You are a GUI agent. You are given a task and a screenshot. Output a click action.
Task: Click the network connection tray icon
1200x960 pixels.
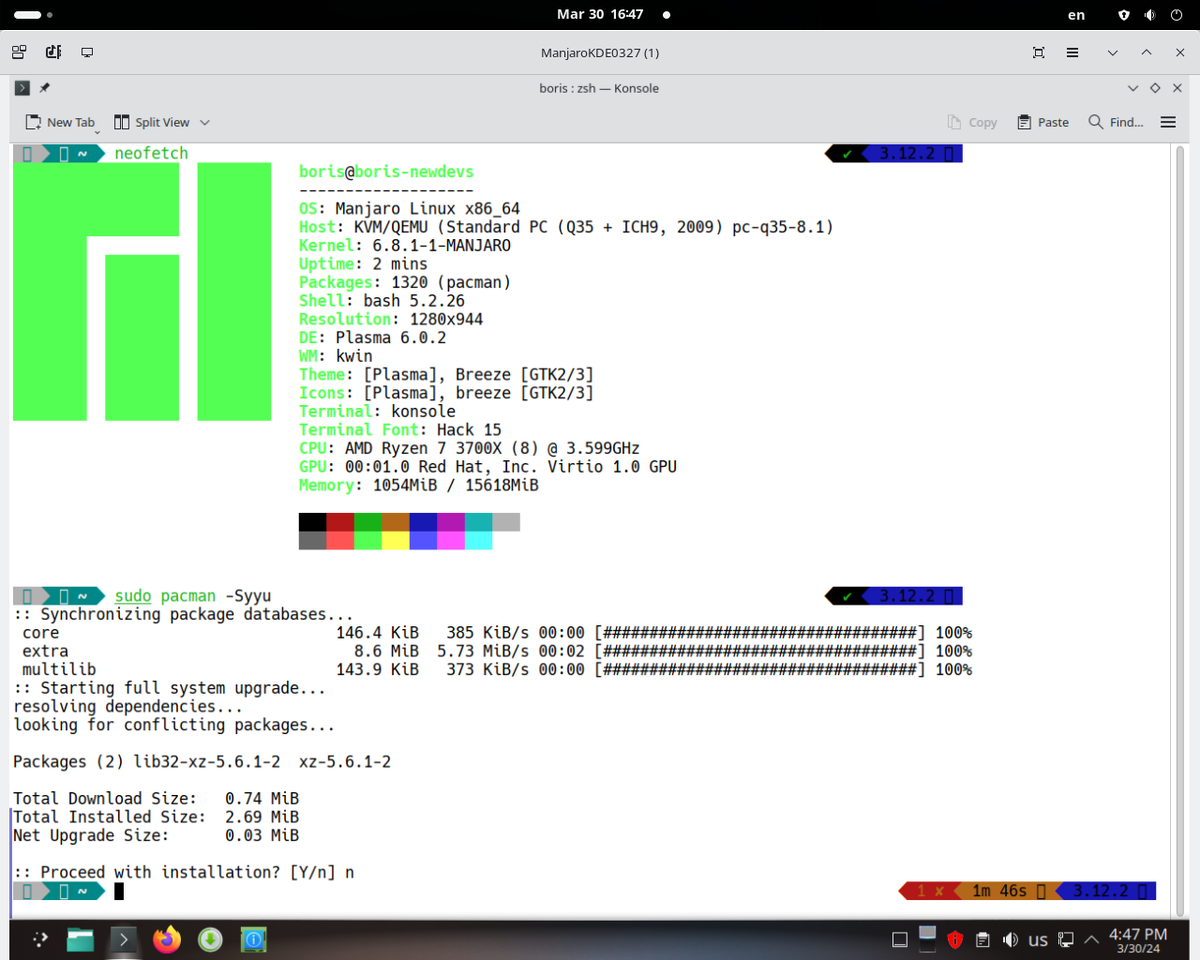[1066, 940]
